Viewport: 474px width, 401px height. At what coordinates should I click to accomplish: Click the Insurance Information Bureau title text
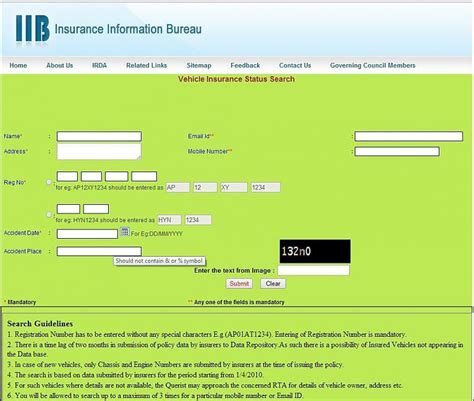coord(128,29)
